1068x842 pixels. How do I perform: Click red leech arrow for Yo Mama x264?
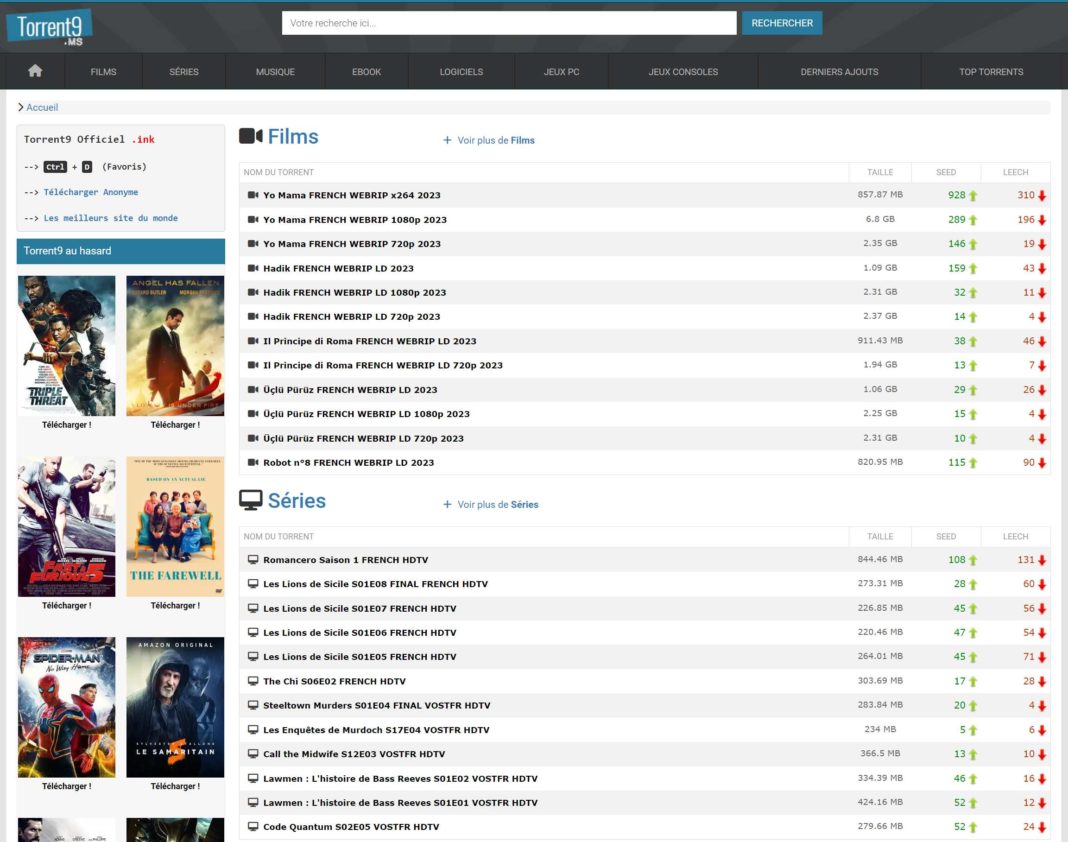pyautogui.click(x=1042, y=196)
